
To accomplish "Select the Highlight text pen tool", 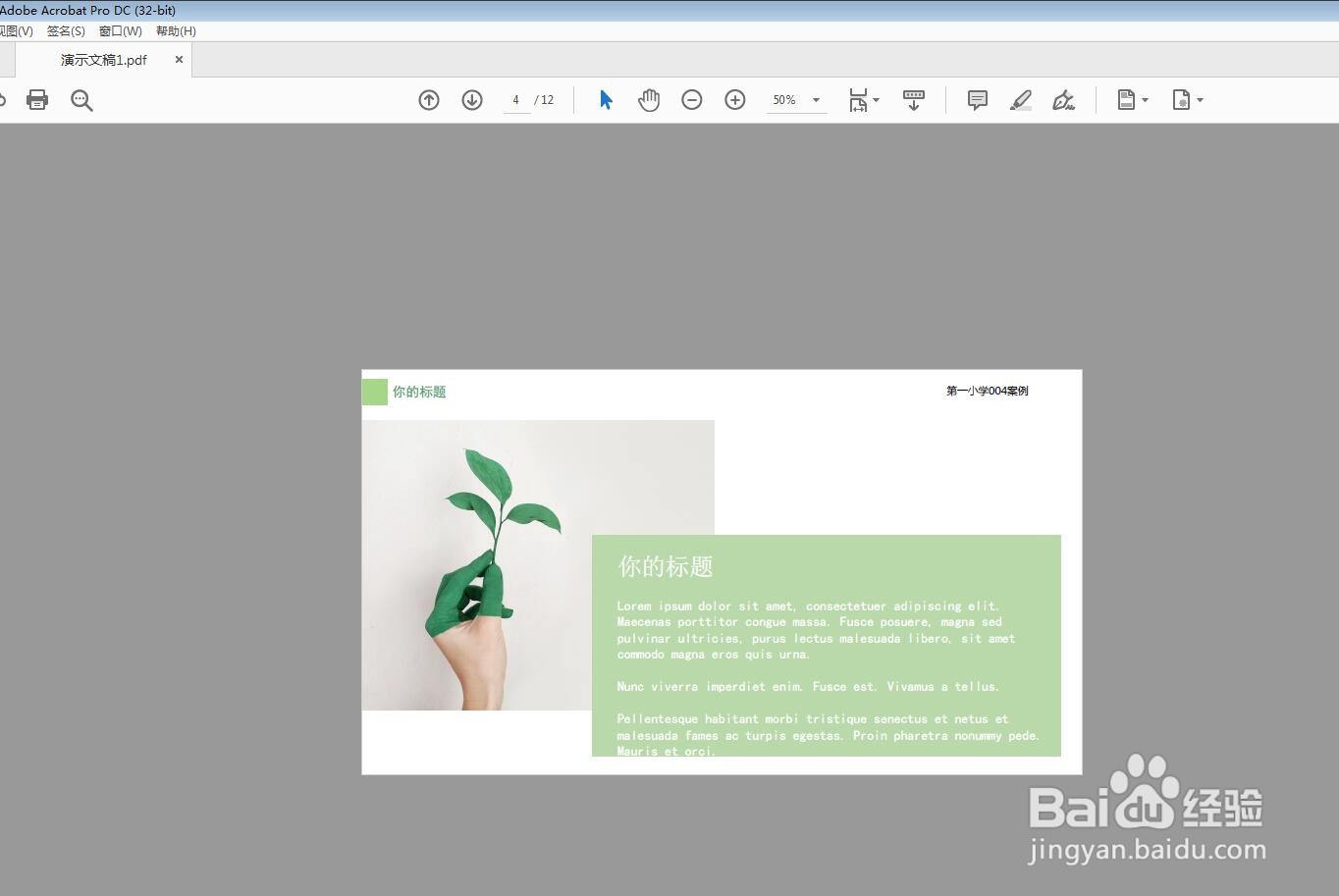I will pyautogui.click(x=1021, y=100).
